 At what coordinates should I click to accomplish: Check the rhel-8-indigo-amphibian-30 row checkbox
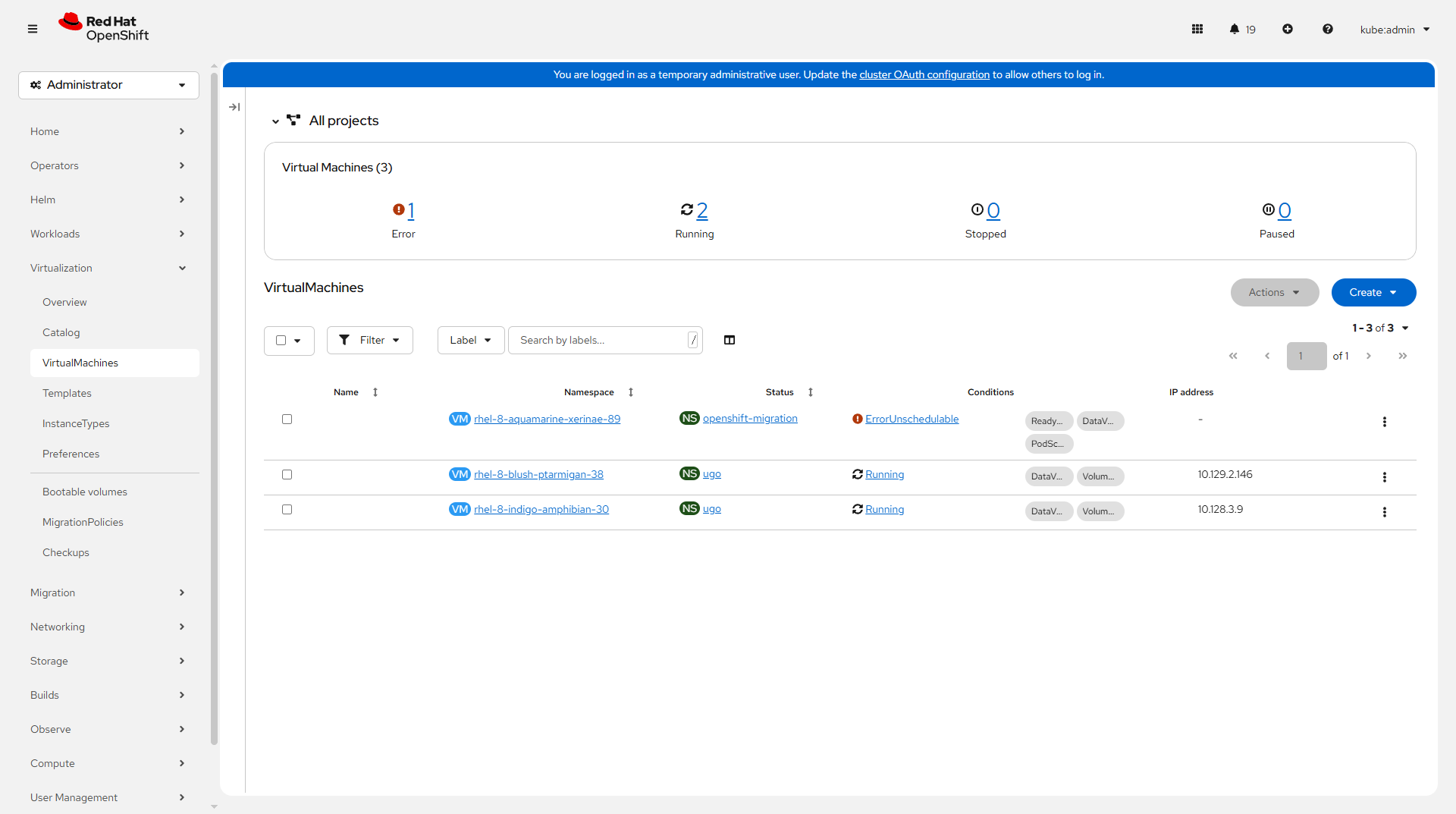coord(287,509)
